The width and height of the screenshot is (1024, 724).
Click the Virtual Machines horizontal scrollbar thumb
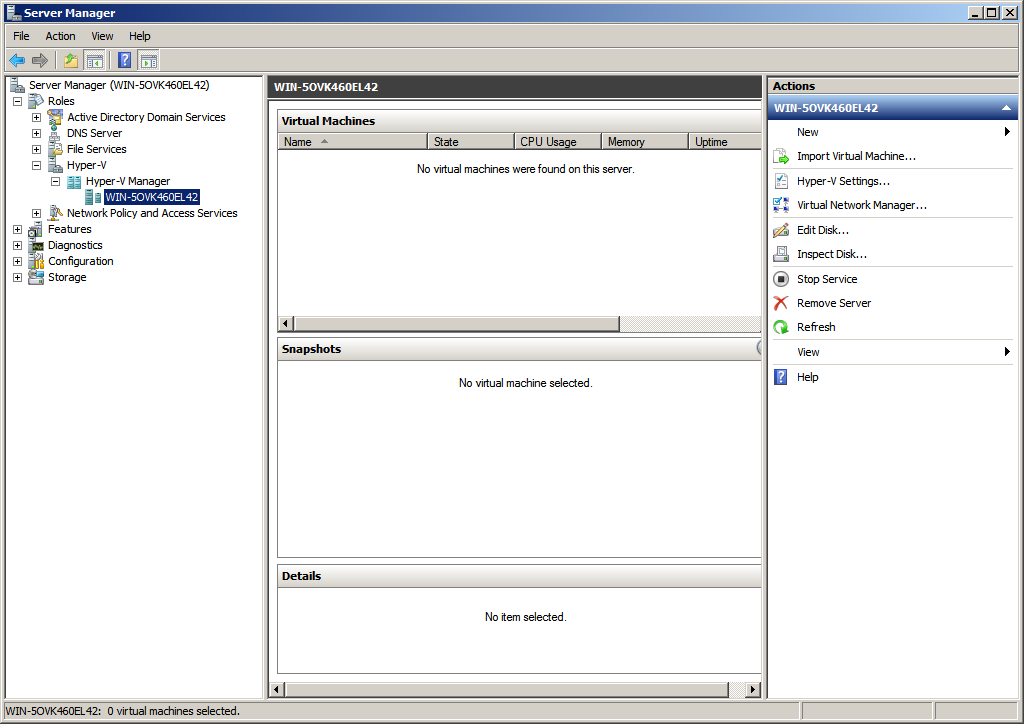[456, 324]
